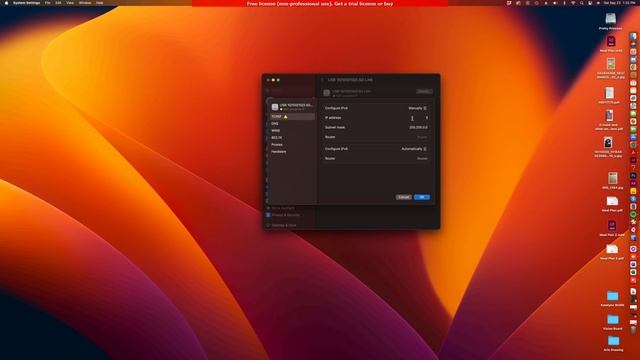Open the Edit menu
The width and height of the screenshot is (640, 360).
[x=58, y=3]
